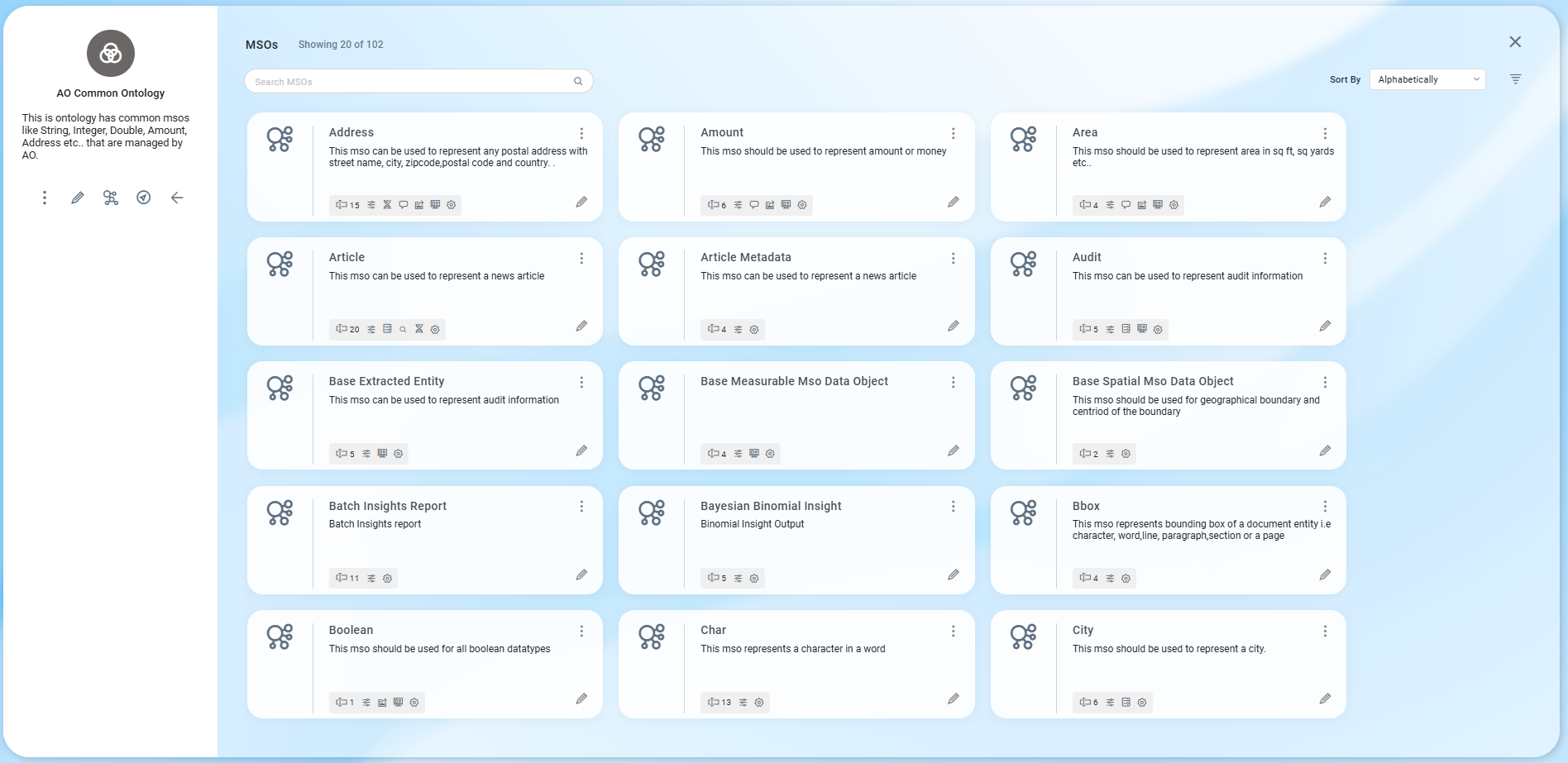
Task: Click the MSO graph icon in sidebar
Action: tap(111, 198)
